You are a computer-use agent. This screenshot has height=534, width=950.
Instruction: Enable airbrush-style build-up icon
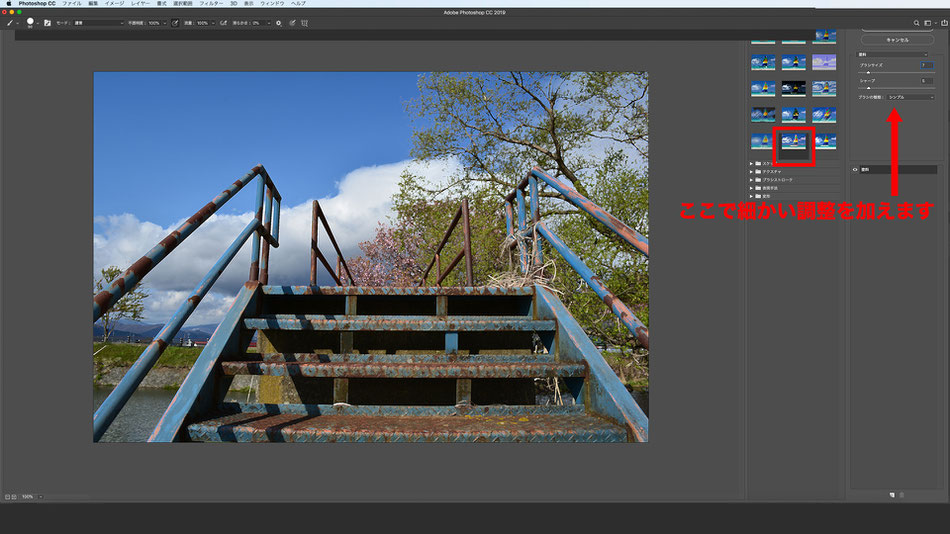coord(224,23)
